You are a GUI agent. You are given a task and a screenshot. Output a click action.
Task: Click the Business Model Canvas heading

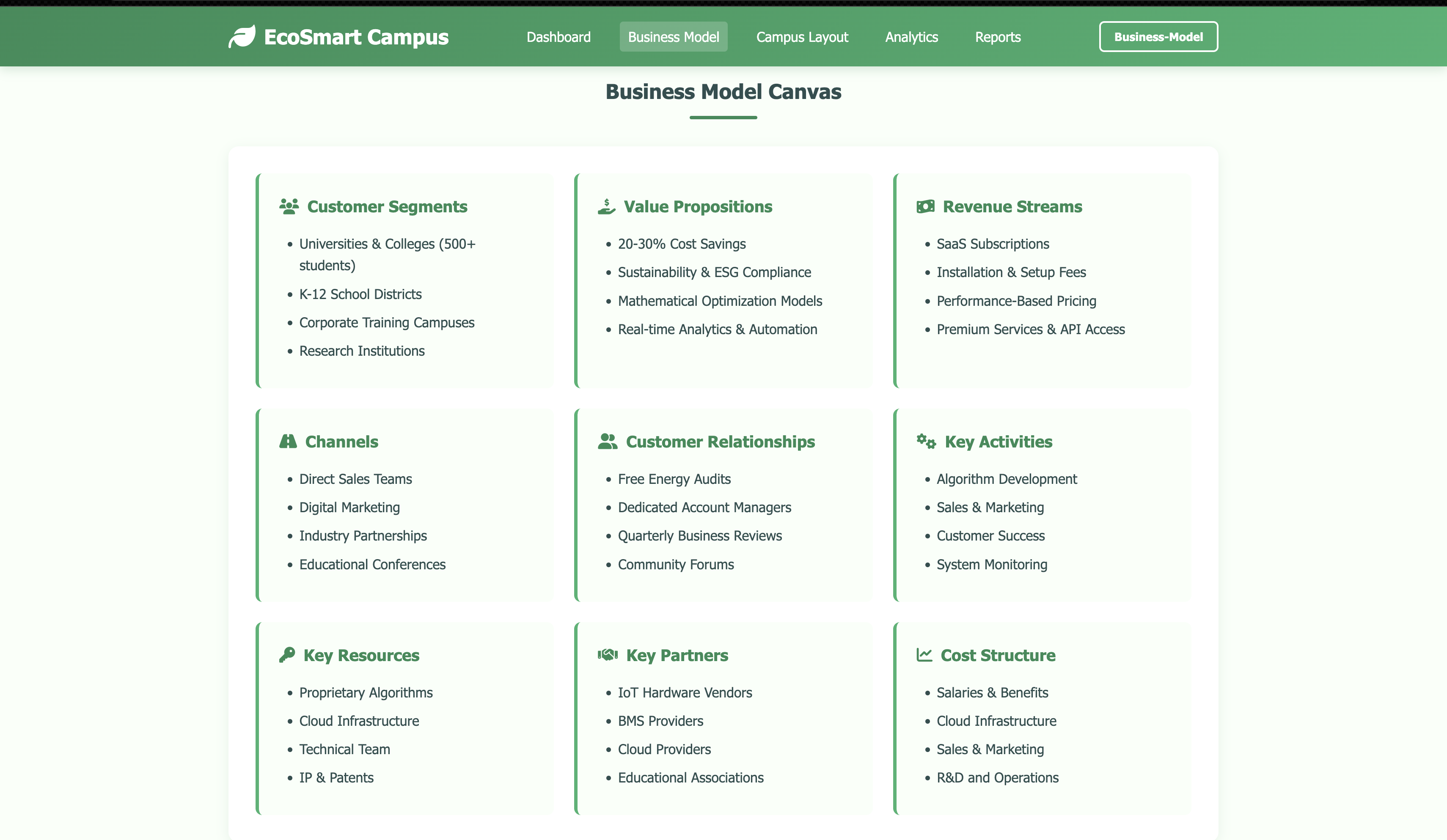723,92
